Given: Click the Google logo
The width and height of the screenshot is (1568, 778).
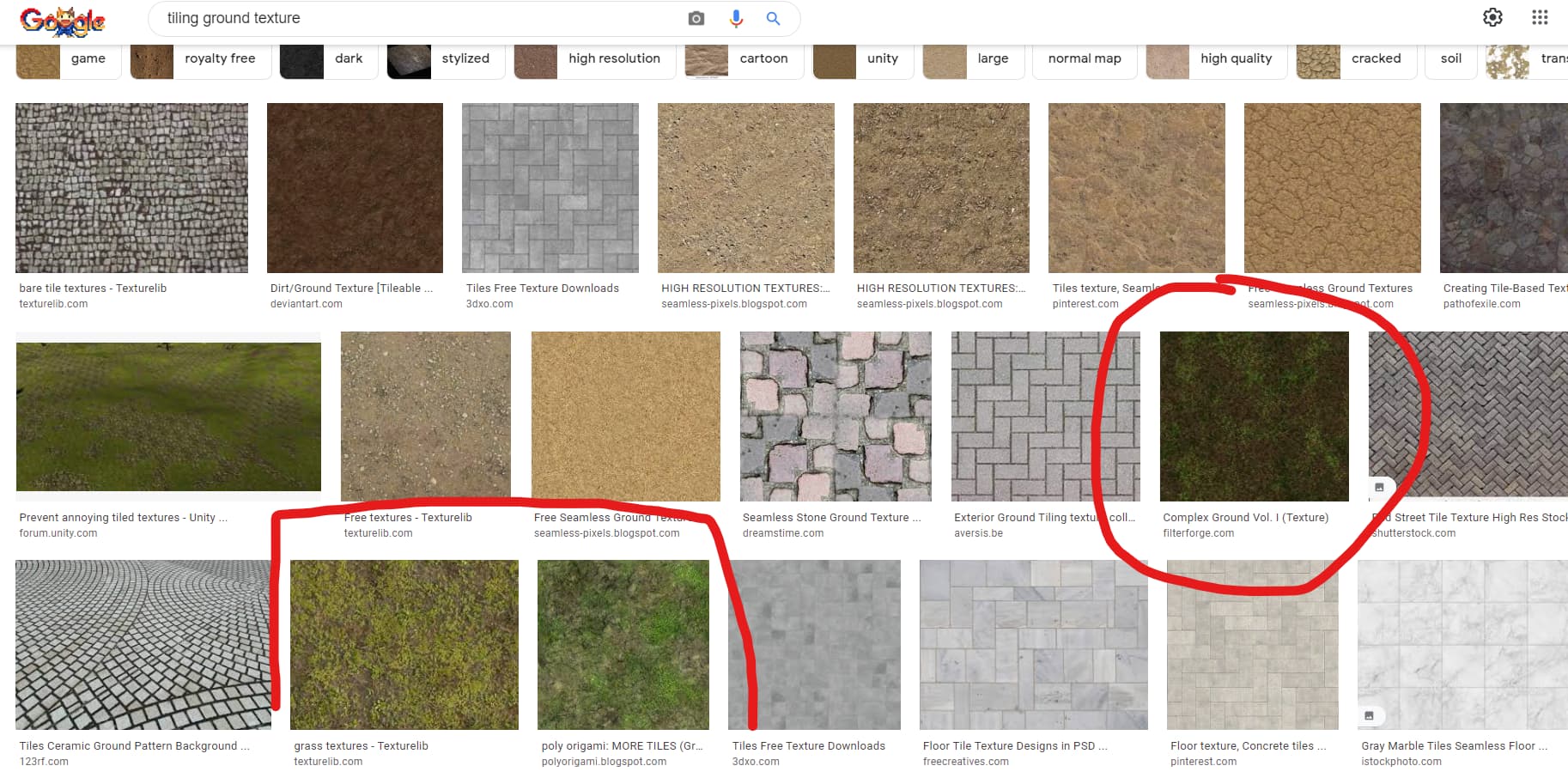Looking at the screenshot, I should pyautogui.click(x=63, y=20).
